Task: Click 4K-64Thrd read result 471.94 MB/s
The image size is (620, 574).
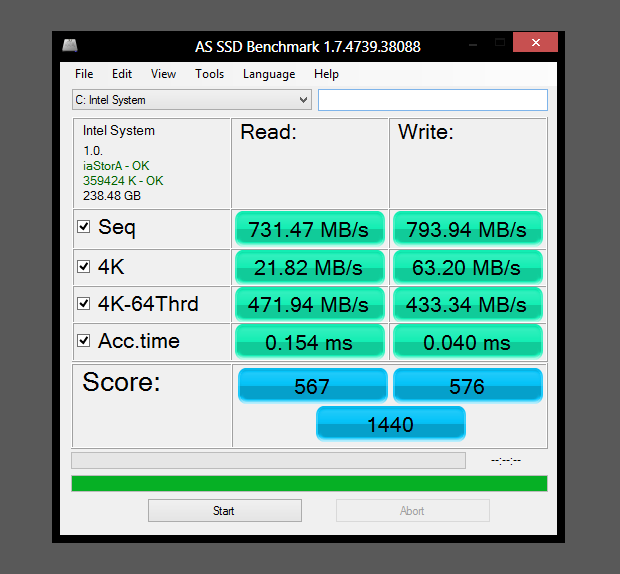Action: click(x=310, y=304)
